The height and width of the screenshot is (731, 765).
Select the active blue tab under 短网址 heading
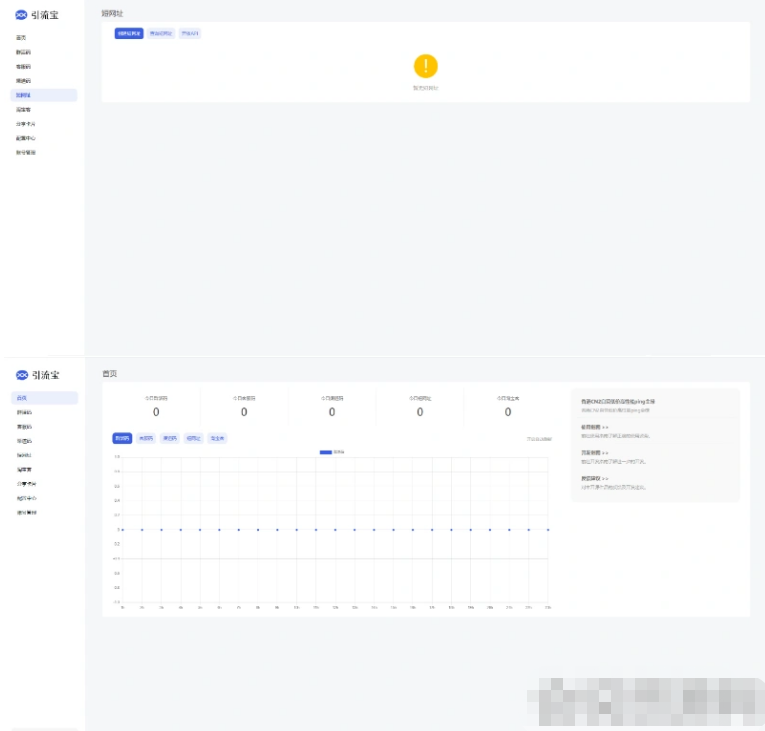tap(129, 33)
